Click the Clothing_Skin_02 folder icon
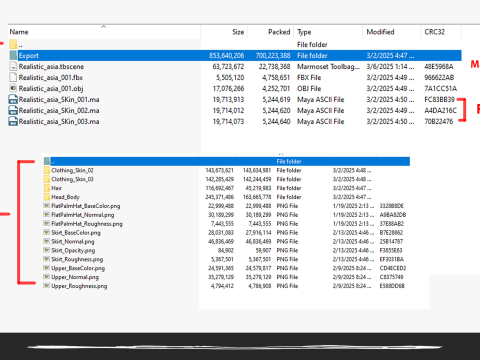This screenshot has height=360, width=480. (47, 170)
